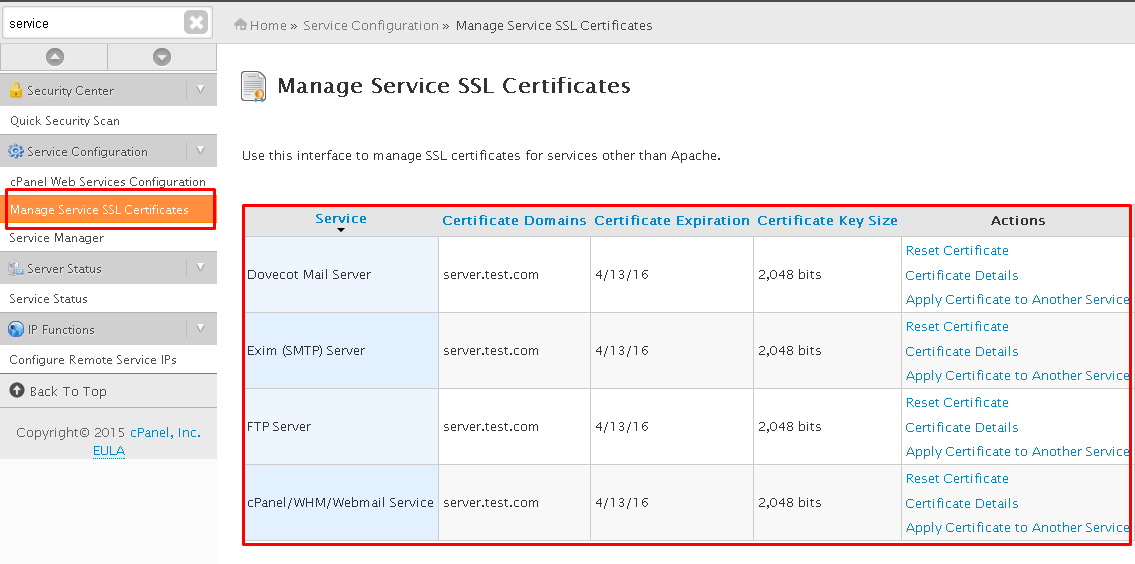Open the Service Configuration breadcrumb link
Screen dimensions: 1135x564
coord(371,25)
